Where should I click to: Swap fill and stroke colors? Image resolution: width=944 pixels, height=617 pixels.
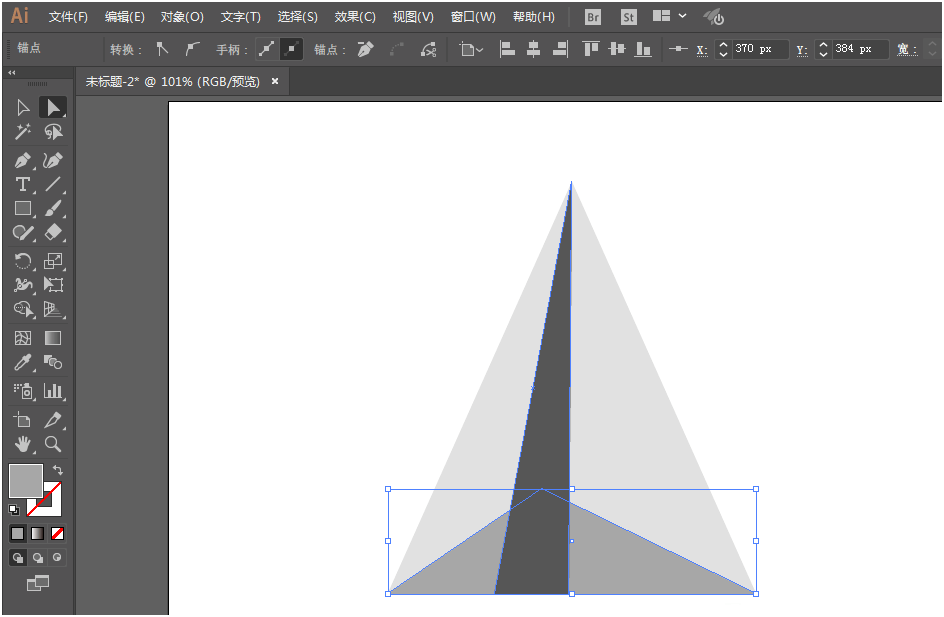click(57, 470)
